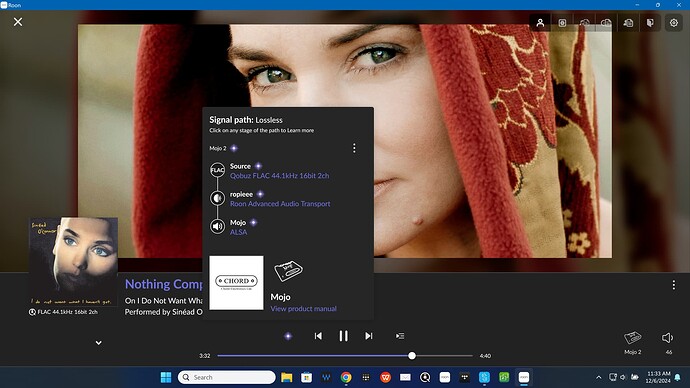
Task: Open the play queue icon
Action: 400,336
